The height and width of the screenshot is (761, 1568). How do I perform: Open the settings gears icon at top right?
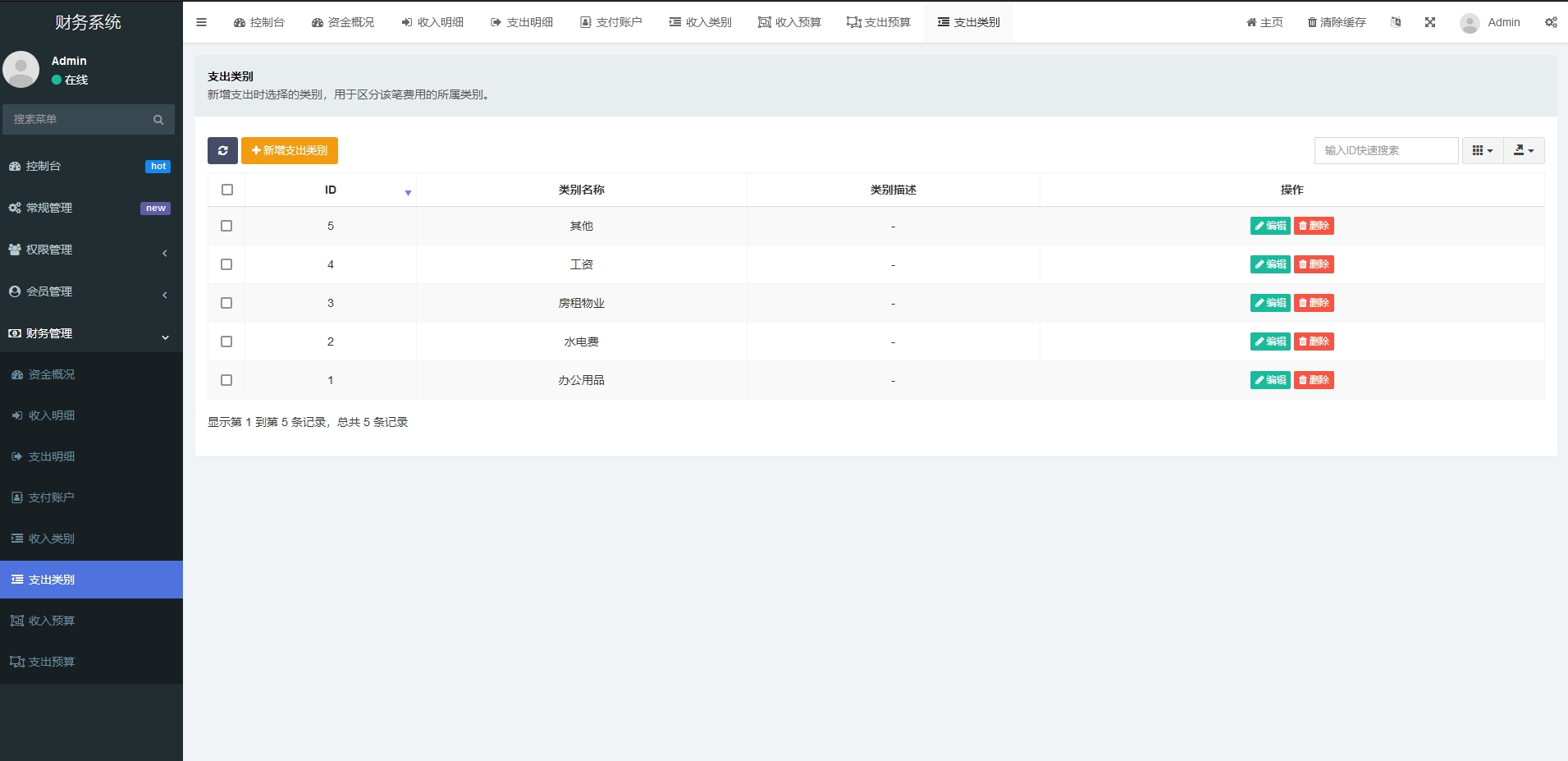tap(1550, 22)
